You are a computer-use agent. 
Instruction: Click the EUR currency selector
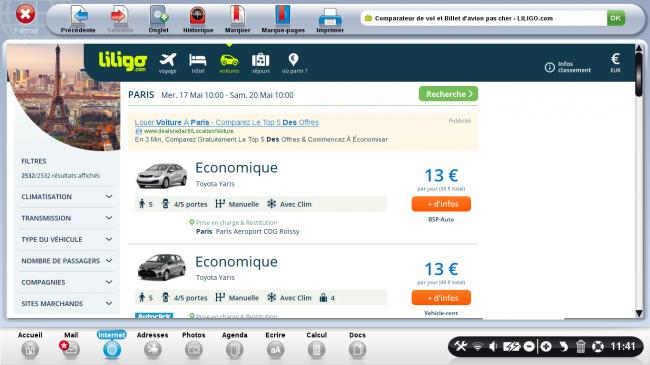615,63
